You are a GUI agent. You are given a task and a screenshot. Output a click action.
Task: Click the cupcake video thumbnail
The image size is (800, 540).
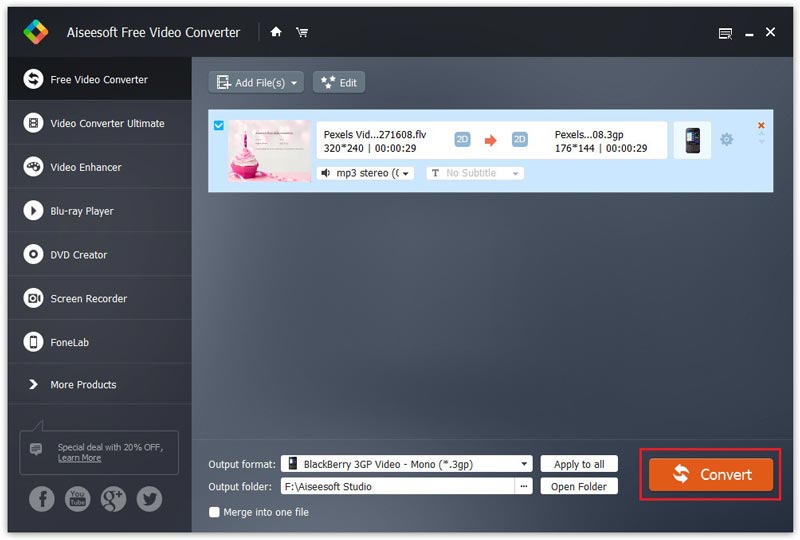[x=269, y=151]
